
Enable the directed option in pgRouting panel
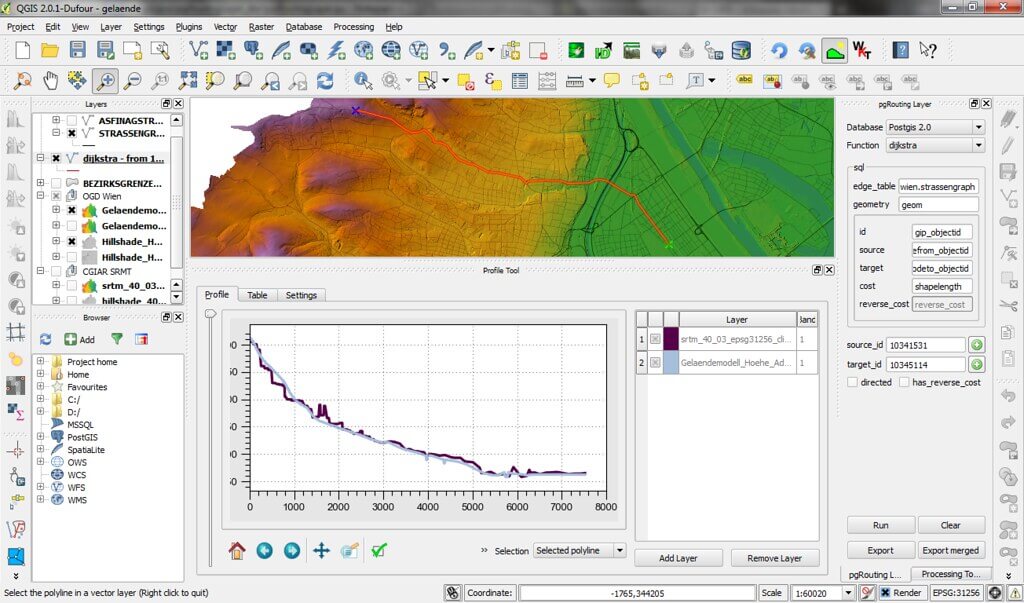click(852, 381)
